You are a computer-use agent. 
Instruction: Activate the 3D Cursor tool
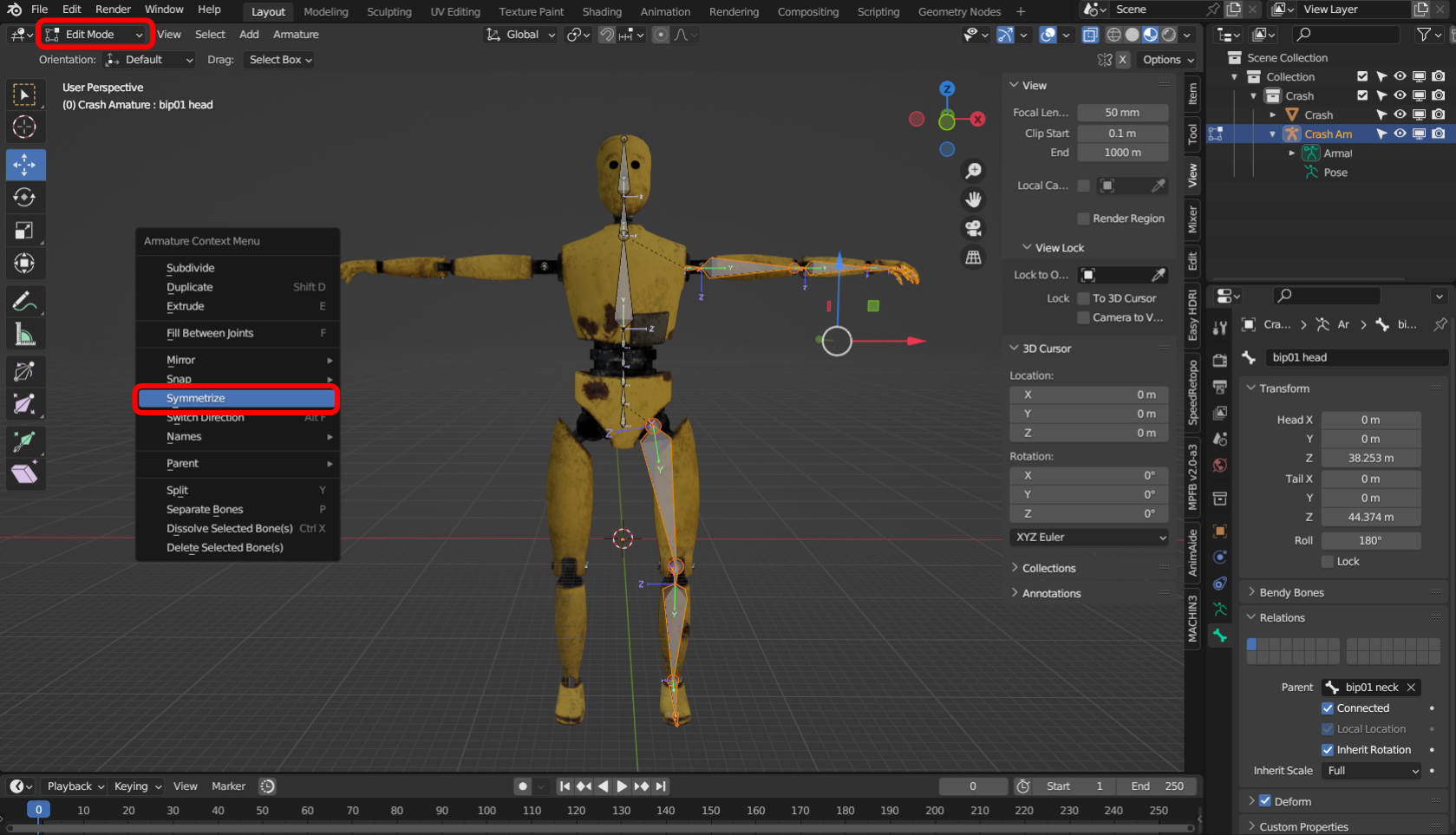(24, 127)
